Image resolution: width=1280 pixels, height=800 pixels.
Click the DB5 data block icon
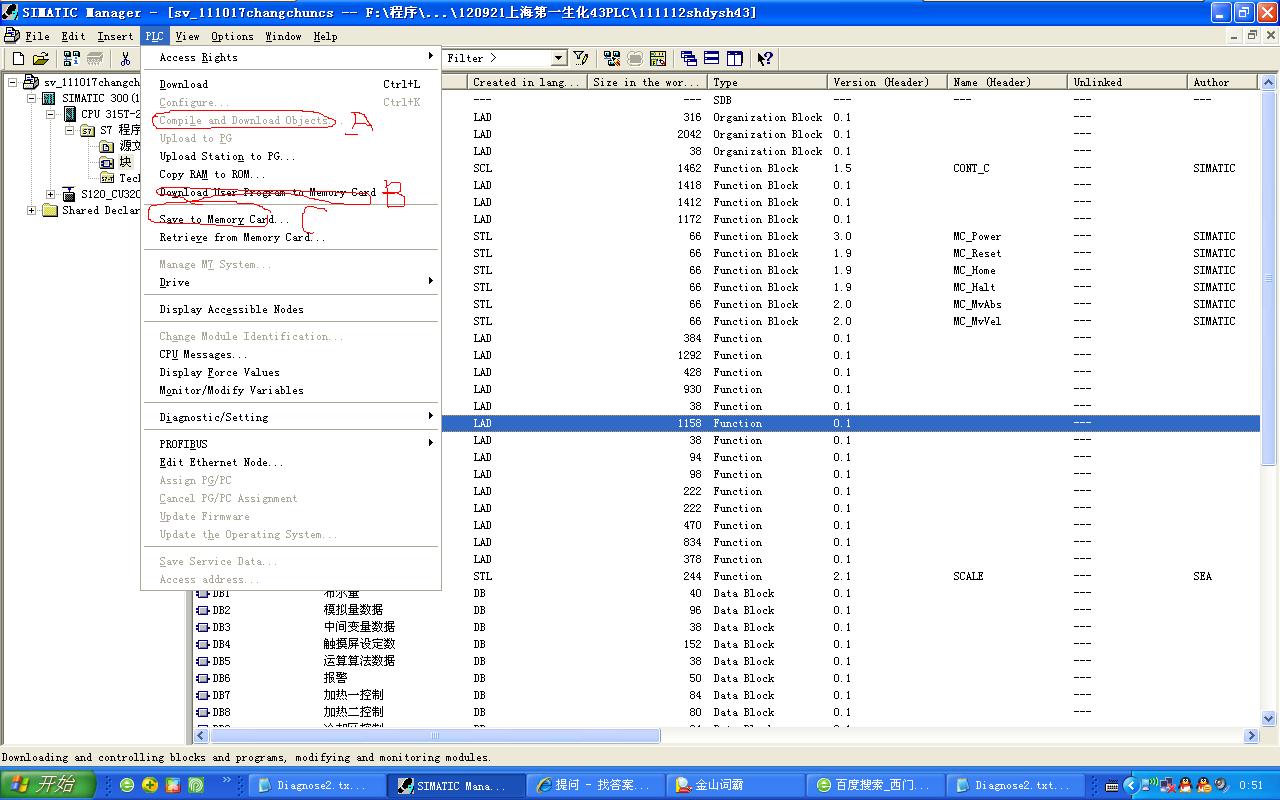click(203, 661)
